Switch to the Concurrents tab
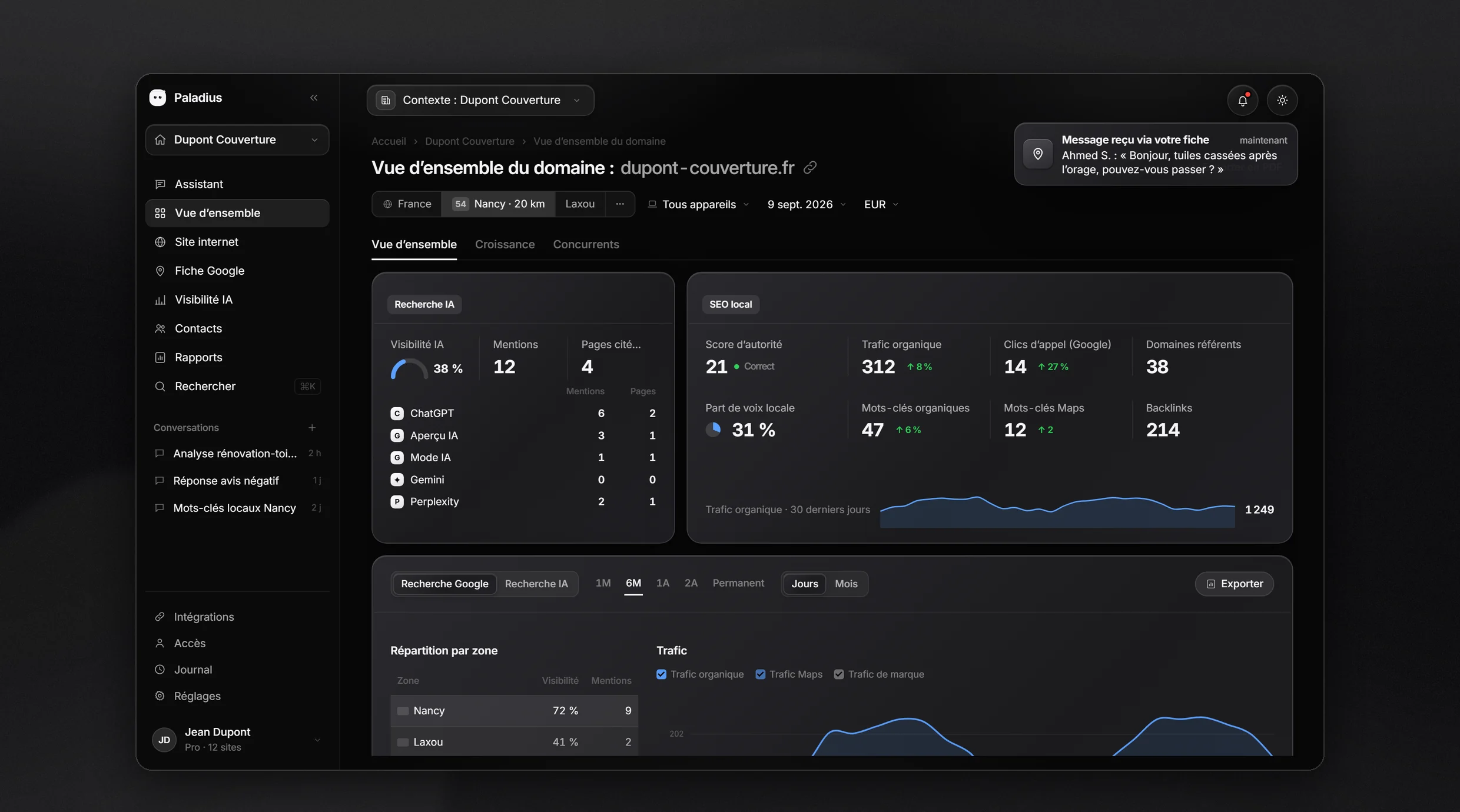 point(586,244)
